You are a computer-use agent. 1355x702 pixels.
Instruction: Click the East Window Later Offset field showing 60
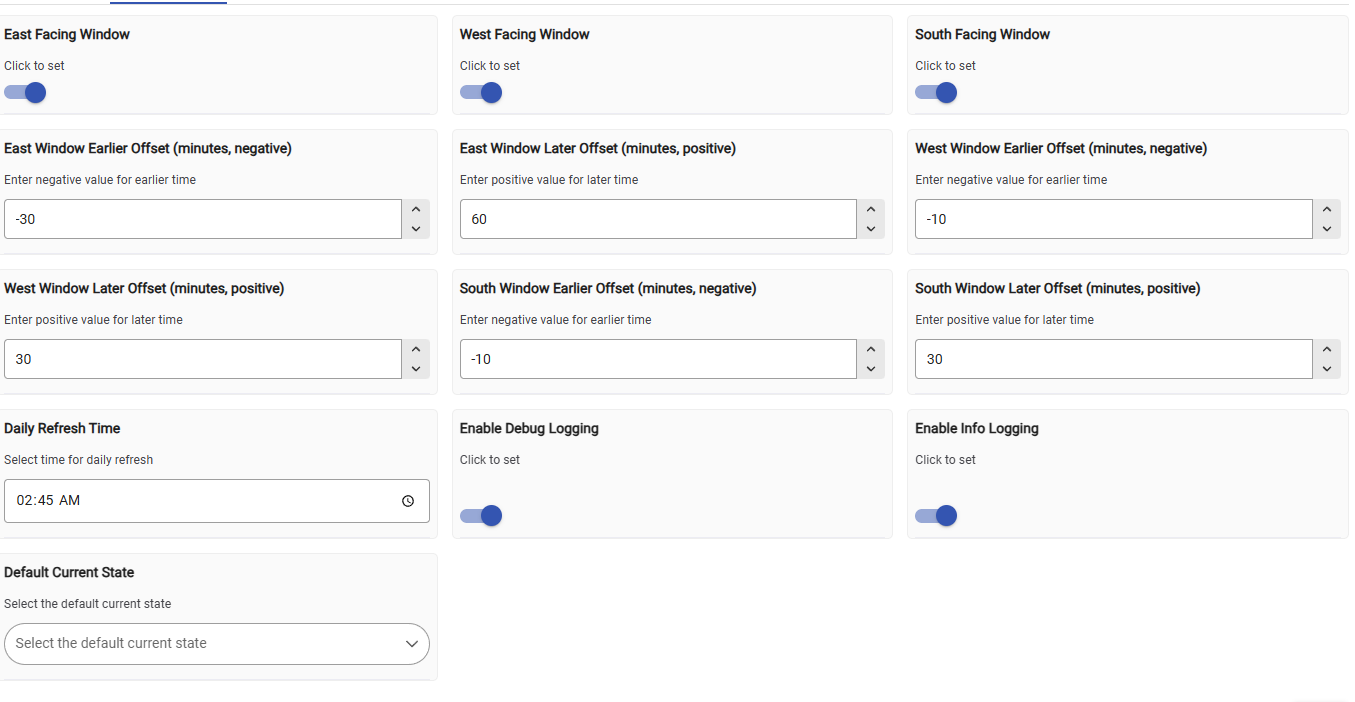tap(658, 219)
